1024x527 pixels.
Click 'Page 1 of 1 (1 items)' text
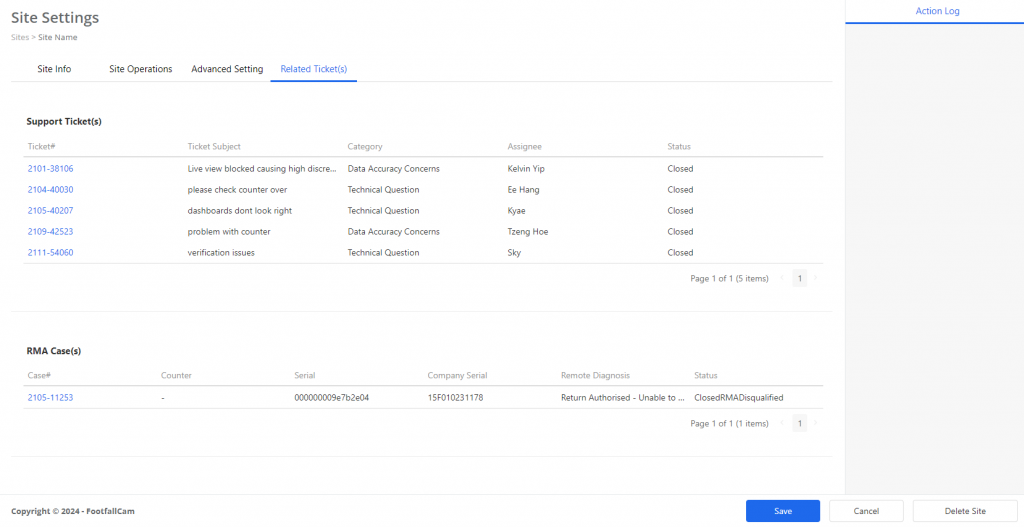coord(729,423)
